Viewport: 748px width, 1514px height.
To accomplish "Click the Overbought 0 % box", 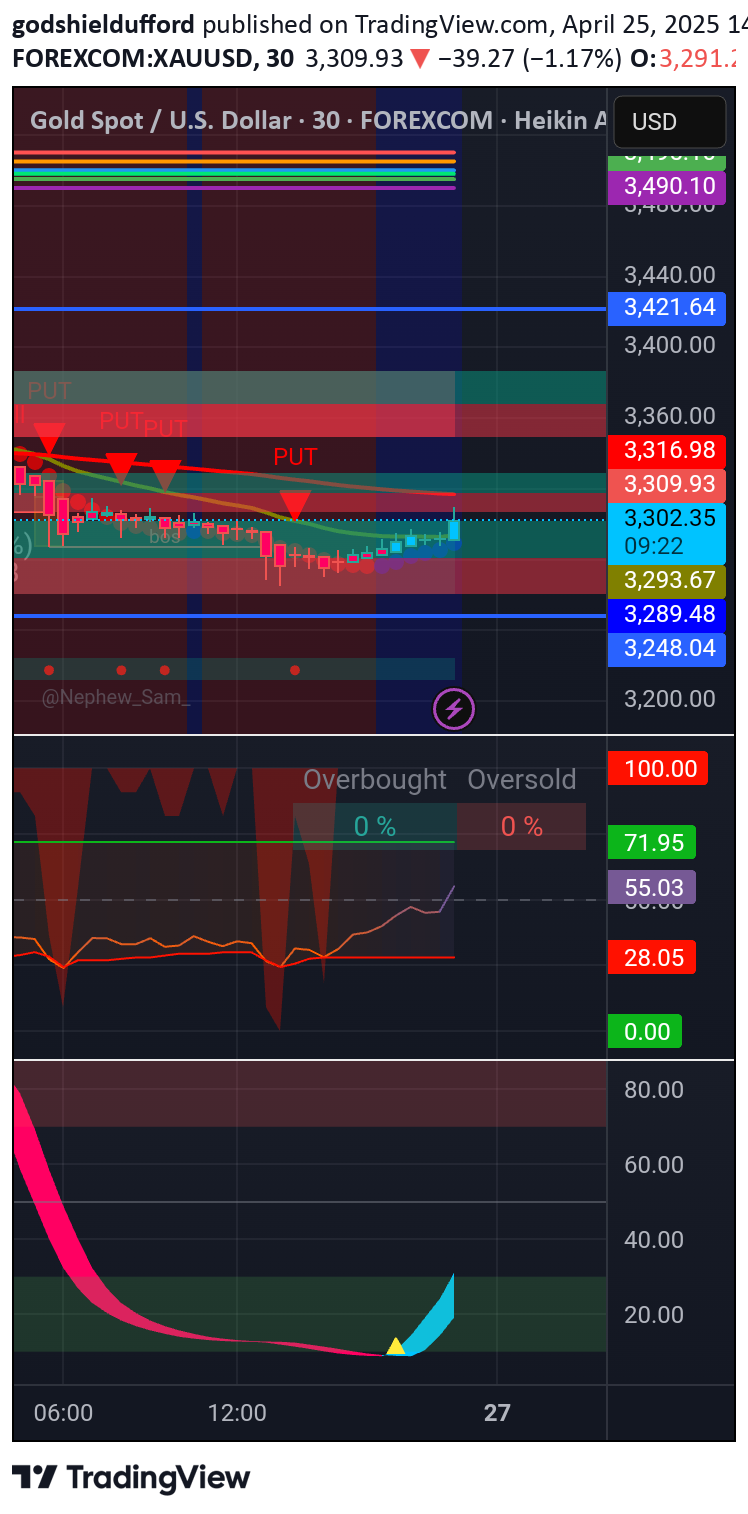I will click(375, 826).
